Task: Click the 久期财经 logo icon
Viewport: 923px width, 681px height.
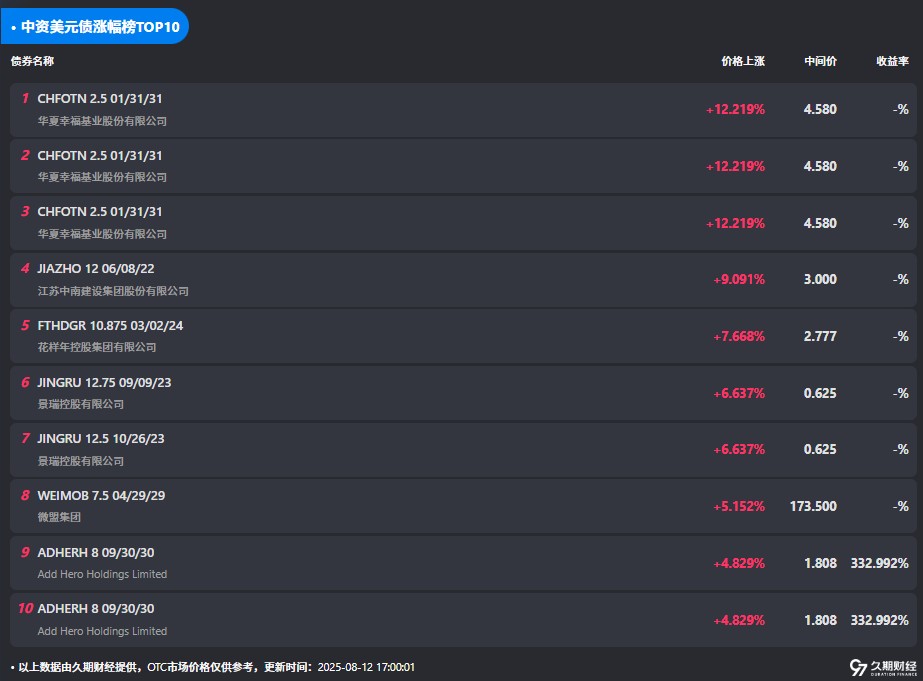Action: (x=858, y=667)
